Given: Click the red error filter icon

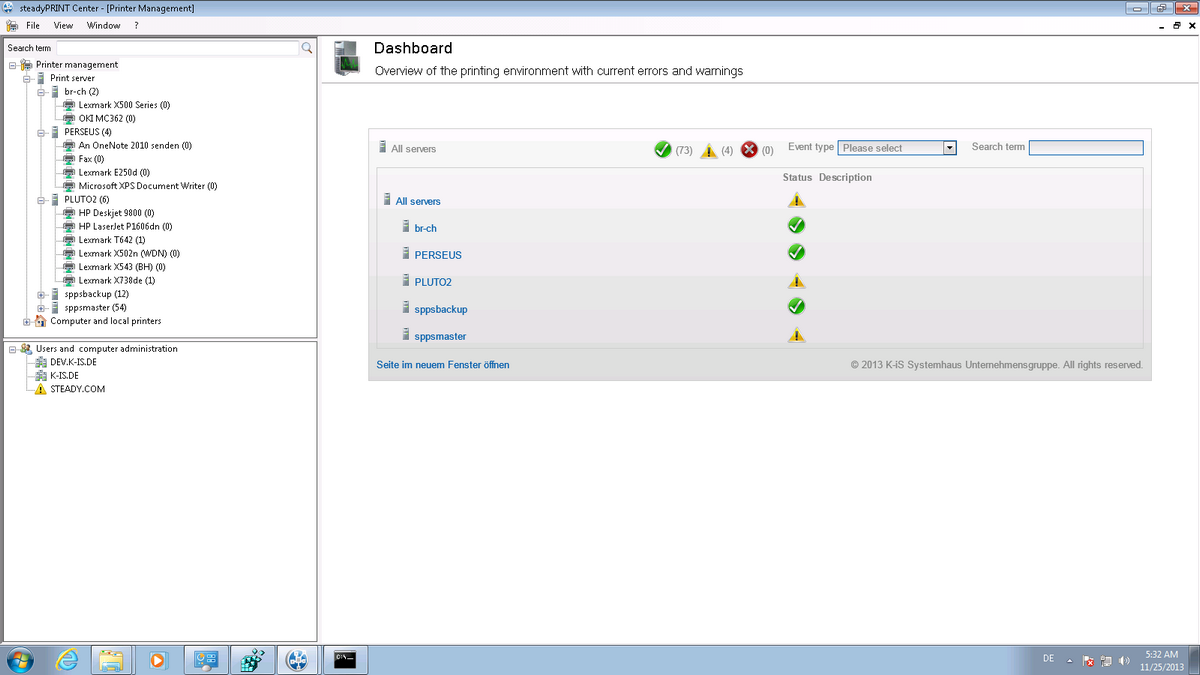Looking at the screenshot, I should click(749, 149).
